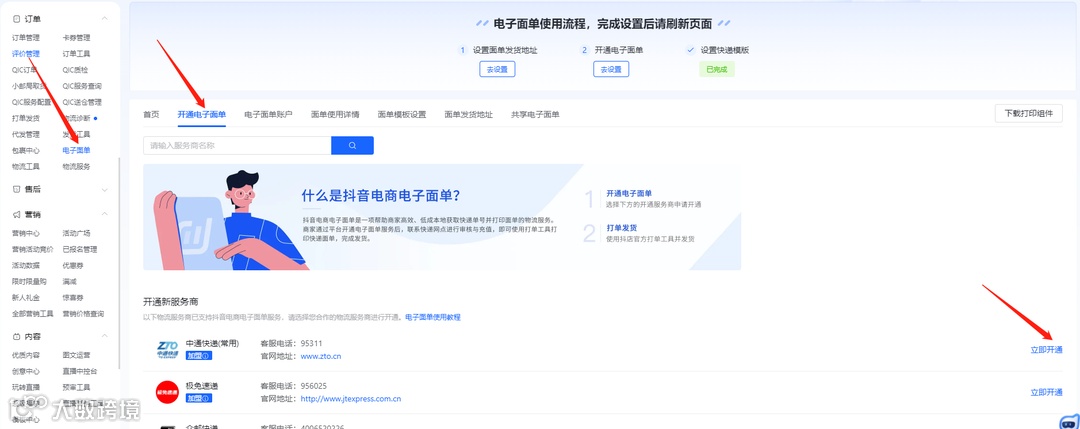
Task: Click the sidebar vertical scrollbar
Action: click(119, 265)
